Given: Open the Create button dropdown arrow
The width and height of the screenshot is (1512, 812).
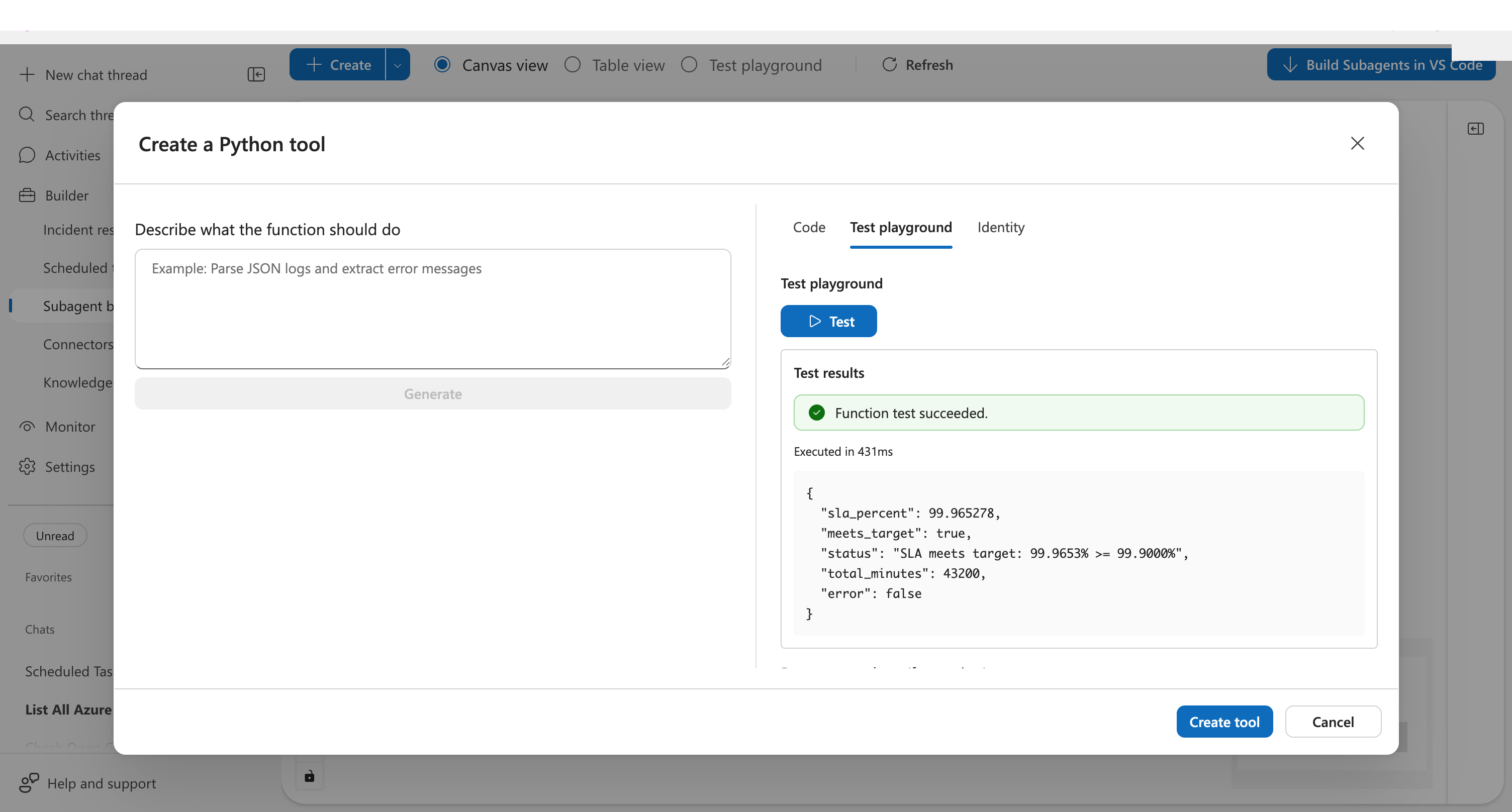Looking at the screenshot, I should click(398, 64).
